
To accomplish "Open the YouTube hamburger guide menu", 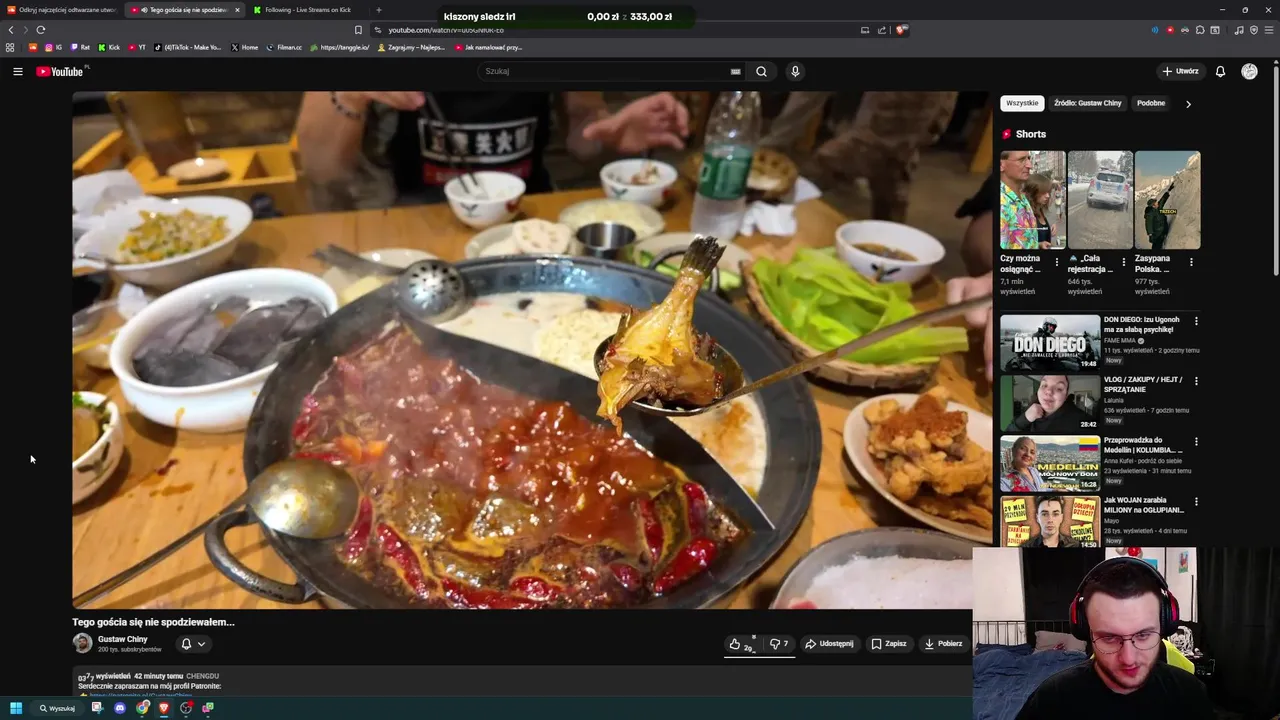I will [17, 71].
